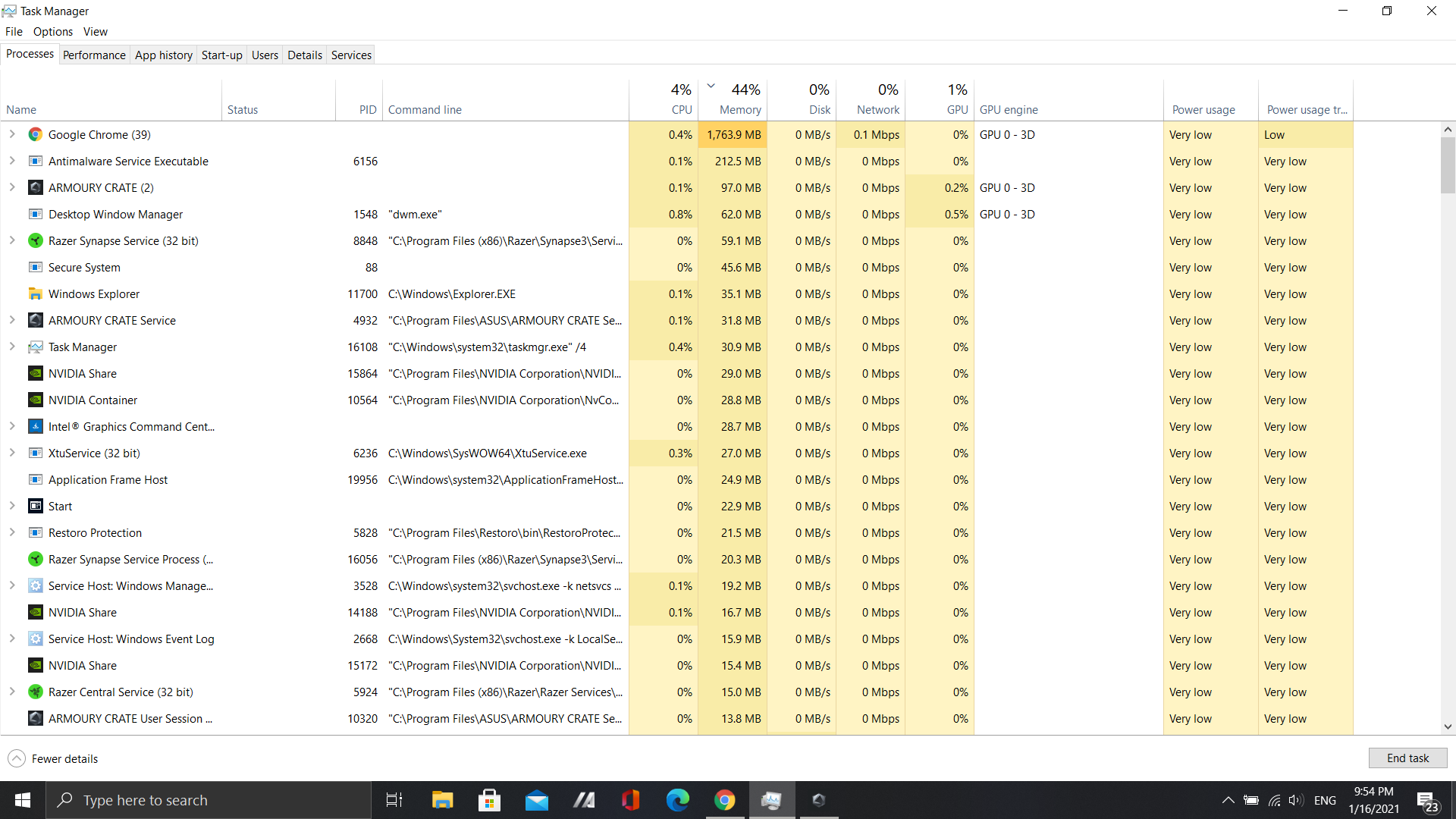Click the Google Chrome process icon
This screenshot has height=819, width=1456.
point(36,134)
